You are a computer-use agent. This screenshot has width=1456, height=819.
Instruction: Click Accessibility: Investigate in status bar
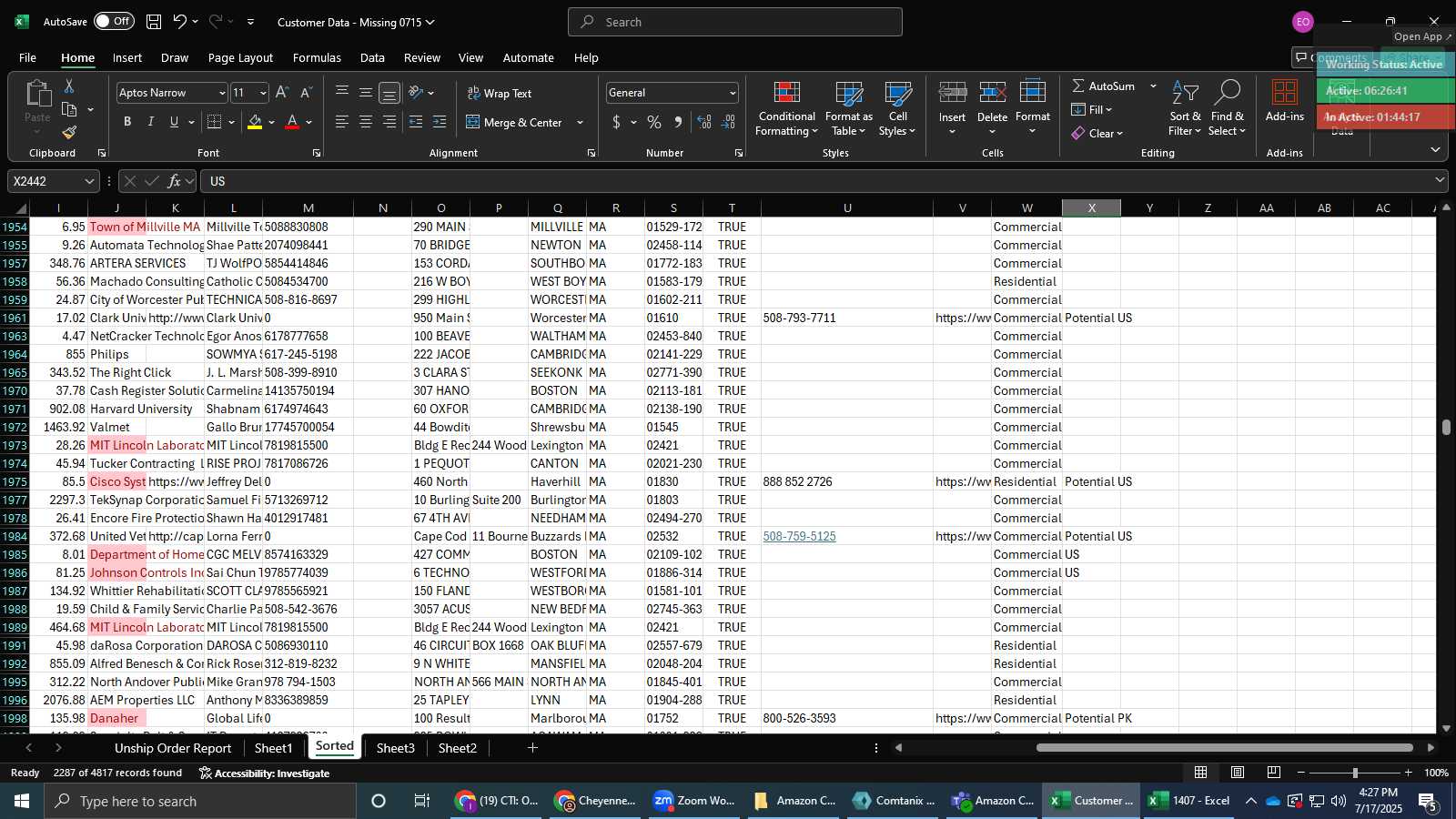pyautogui.click(x=265, y=773)
